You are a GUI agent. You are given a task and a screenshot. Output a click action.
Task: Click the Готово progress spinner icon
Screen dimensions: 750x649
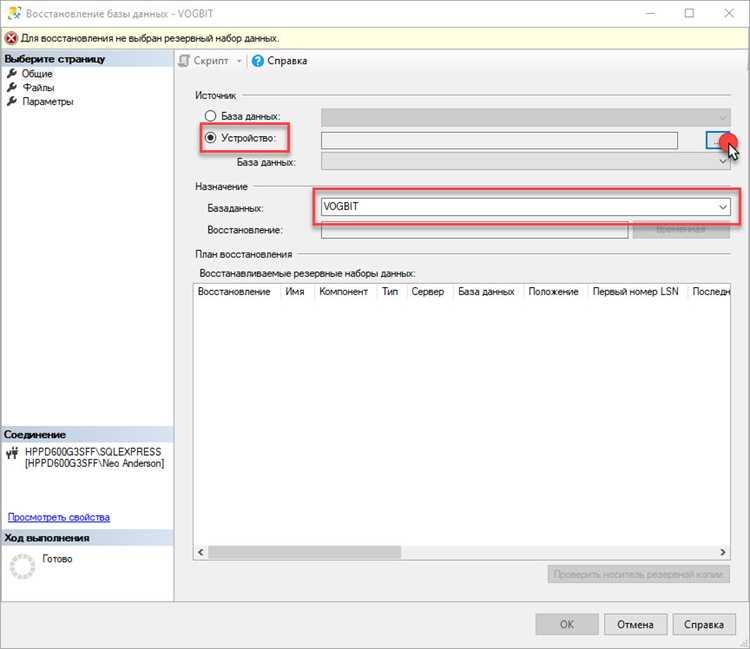(22, 566)
